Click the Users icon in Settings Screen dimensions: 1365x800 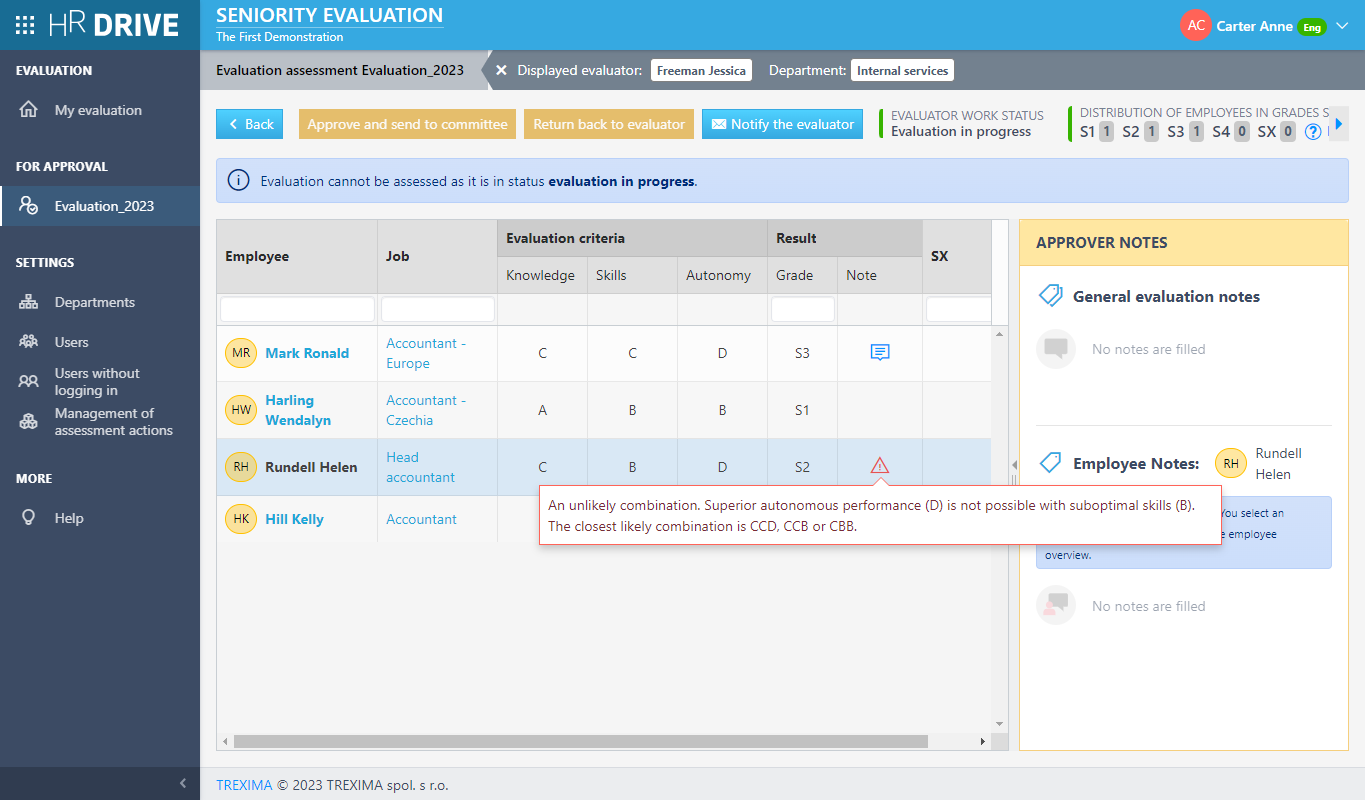click(34, 341)
